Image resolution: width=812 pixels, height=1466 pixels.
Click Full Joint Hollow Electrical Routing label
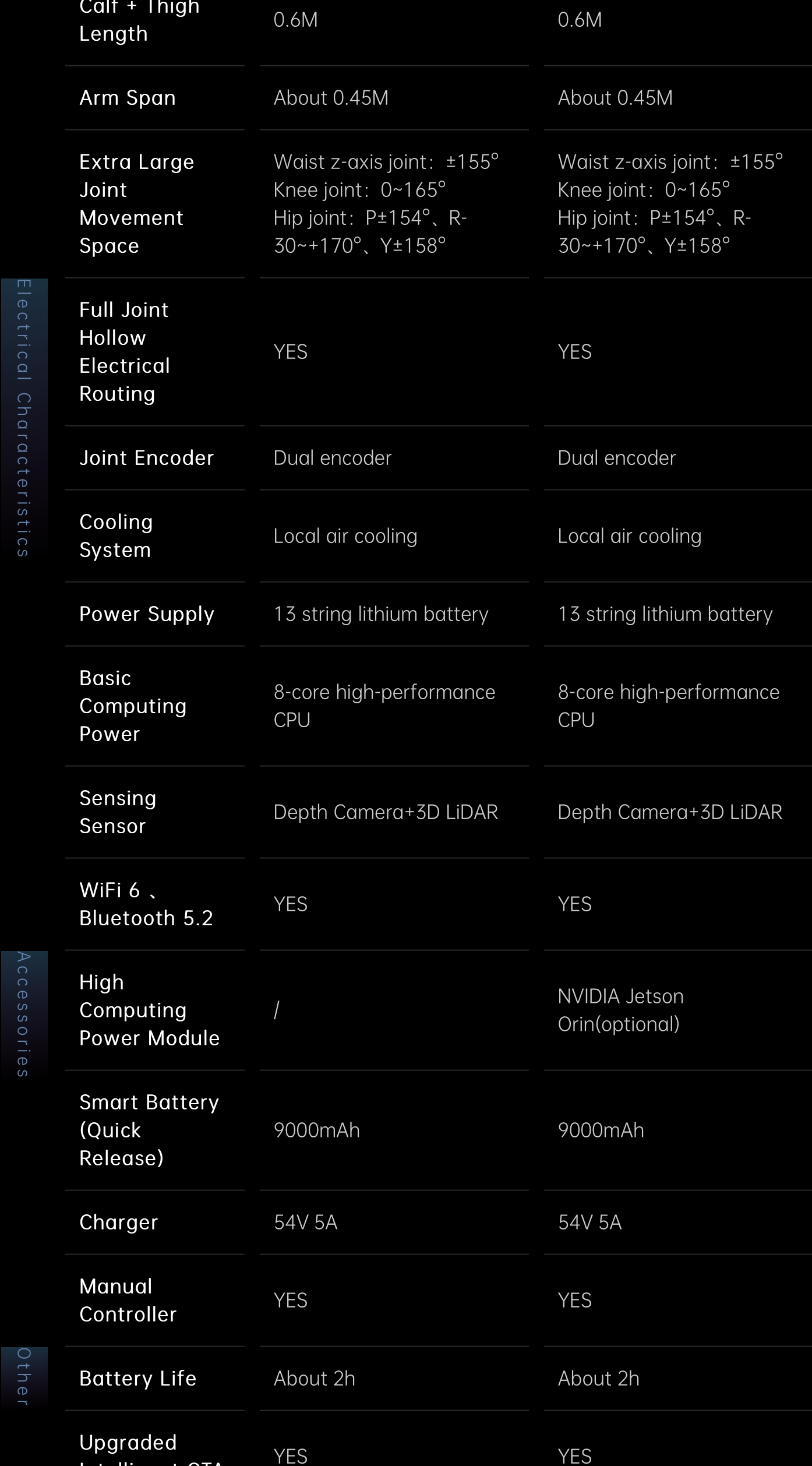pos(125,351)
